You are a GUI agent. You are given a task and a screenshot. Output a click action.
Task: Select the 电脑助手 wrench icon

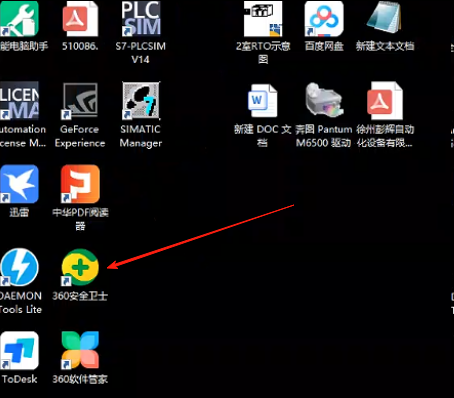click(x=19, y=18)
